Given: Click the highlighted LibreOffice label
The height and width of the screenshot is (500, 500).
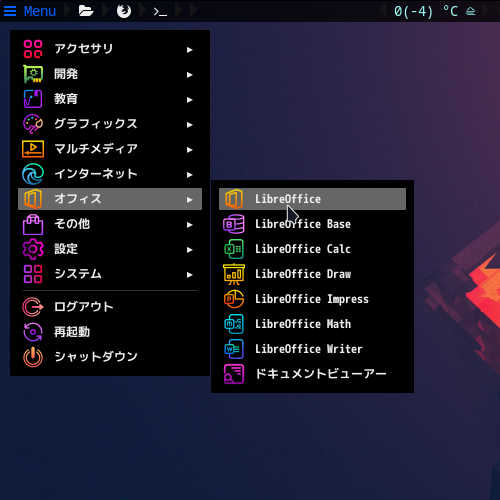Looking at the screenshot, I should [x=288, y=199].
